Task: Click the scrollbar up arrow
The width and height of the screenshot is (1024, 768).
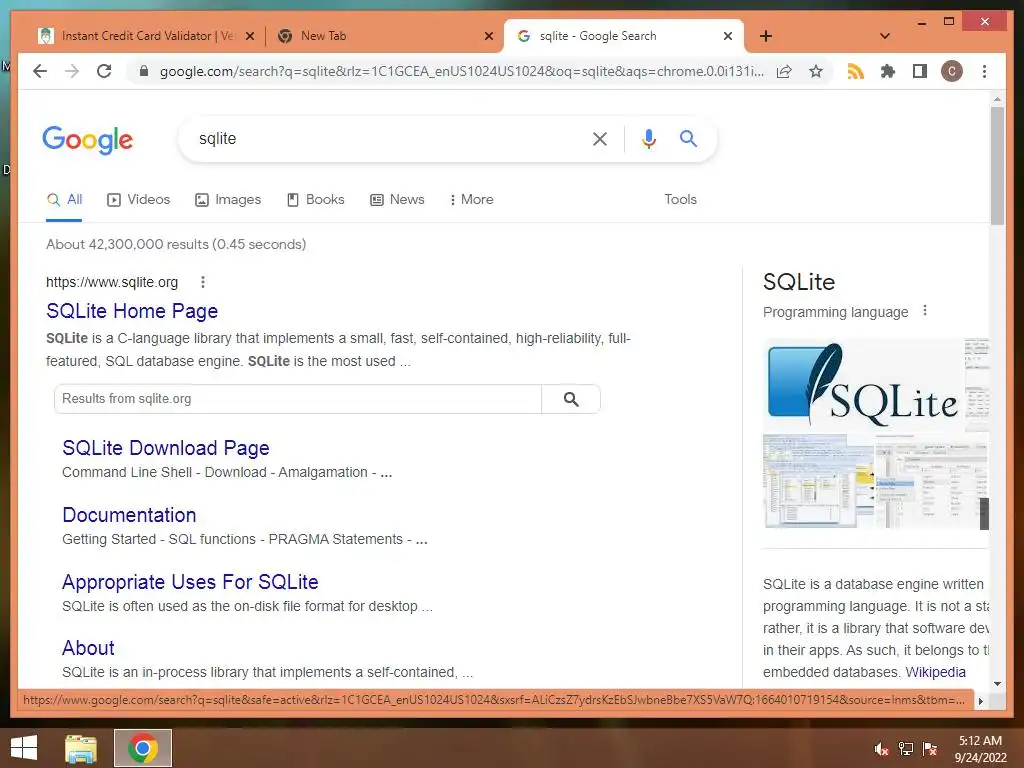Action: [997, 99]
